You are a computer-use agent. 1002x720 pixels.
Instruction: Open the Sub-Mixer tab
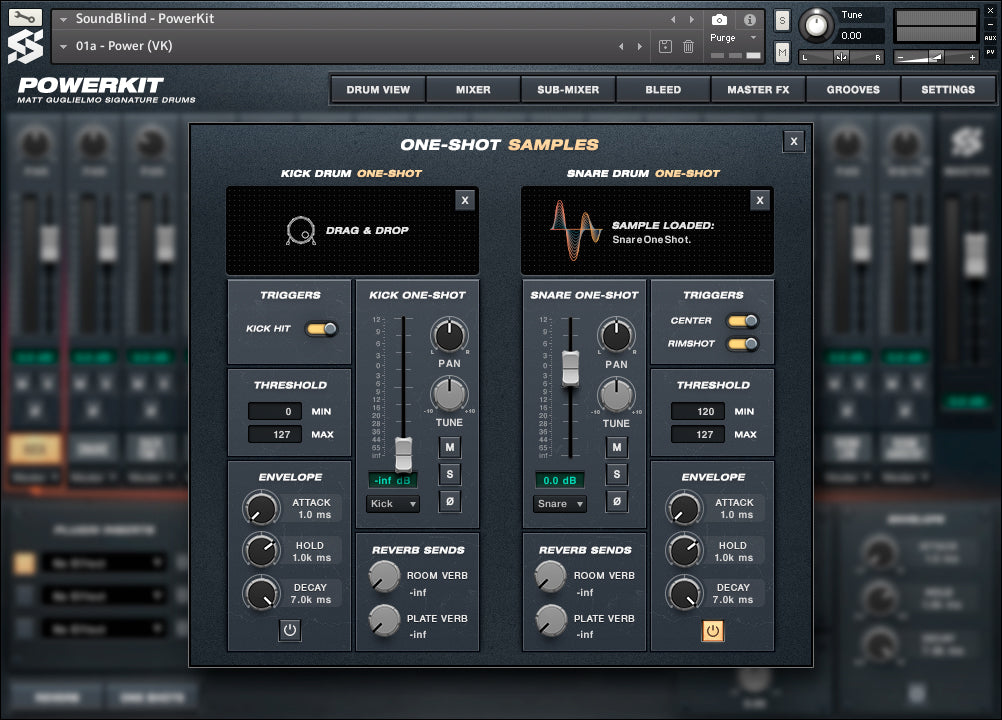568,89
